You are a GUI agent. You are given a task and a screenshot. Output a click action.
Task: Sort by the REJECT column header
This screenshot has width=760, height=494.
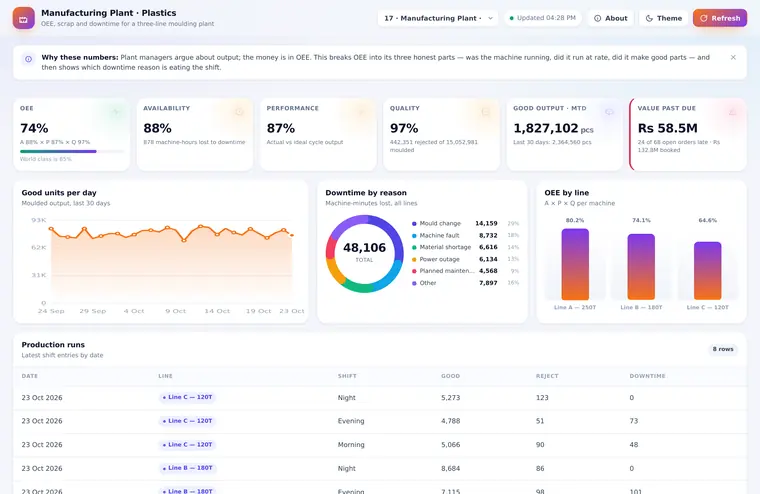[547, 376]
